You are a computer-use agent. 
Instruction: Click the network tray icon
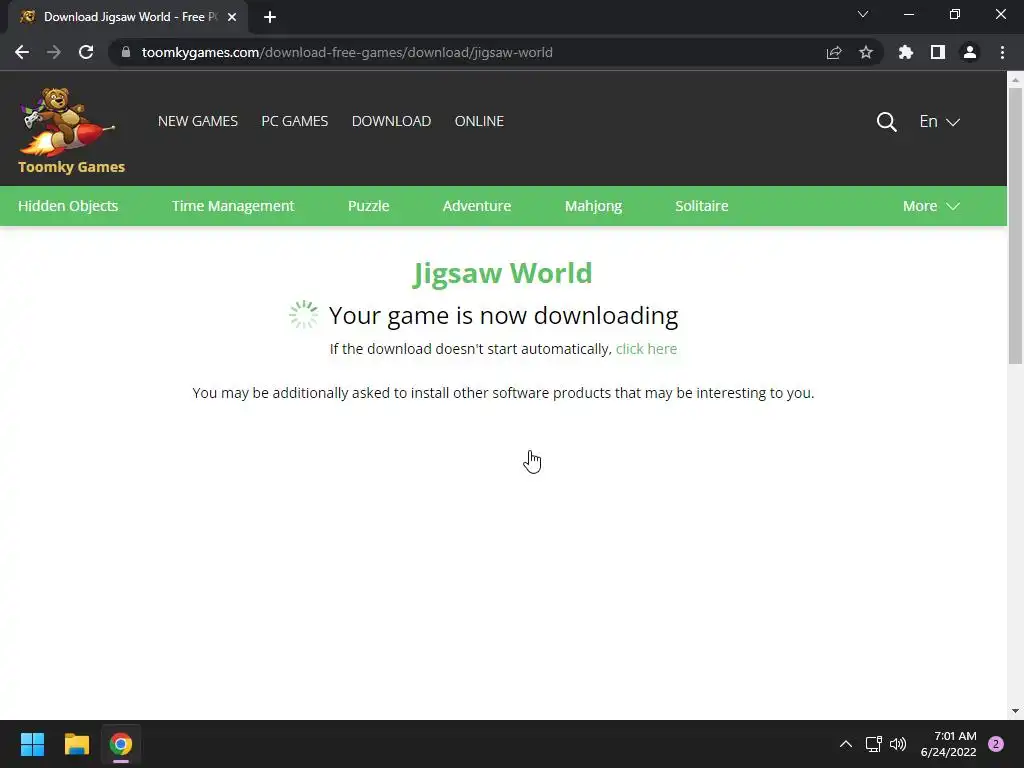[x=873, y=744]
